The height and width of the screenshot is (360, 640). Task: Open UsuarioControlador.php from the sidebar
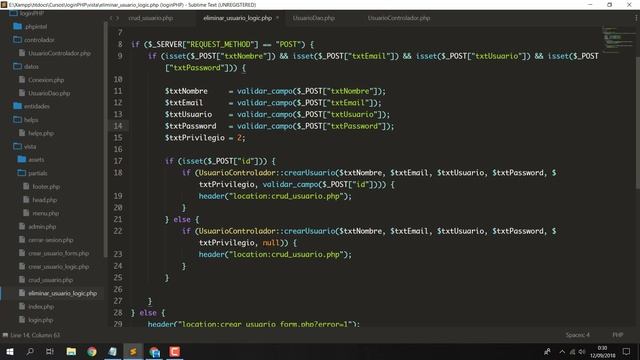coord(59,53)
